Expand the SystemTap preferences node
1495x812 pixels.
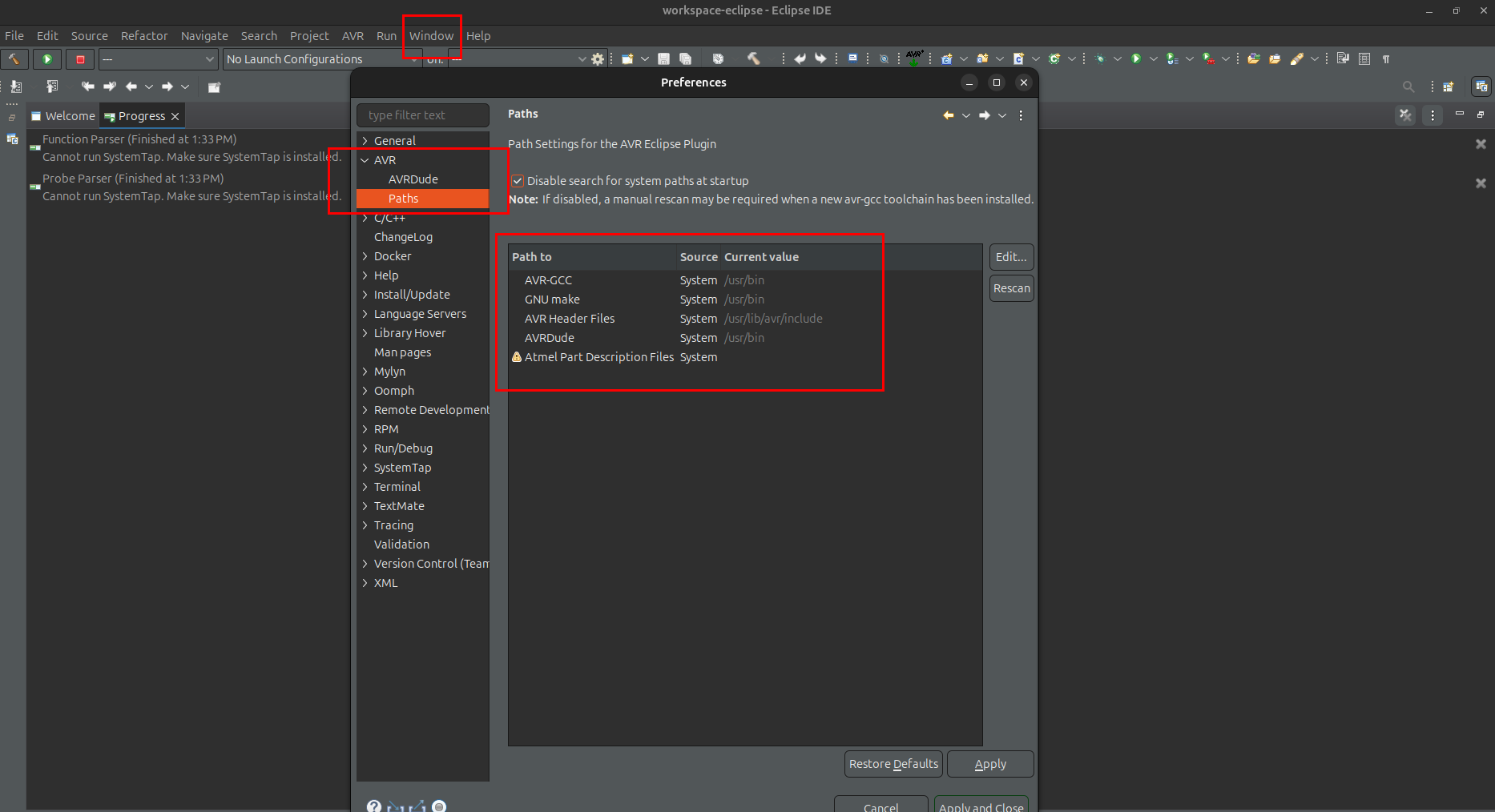point(365,468)
